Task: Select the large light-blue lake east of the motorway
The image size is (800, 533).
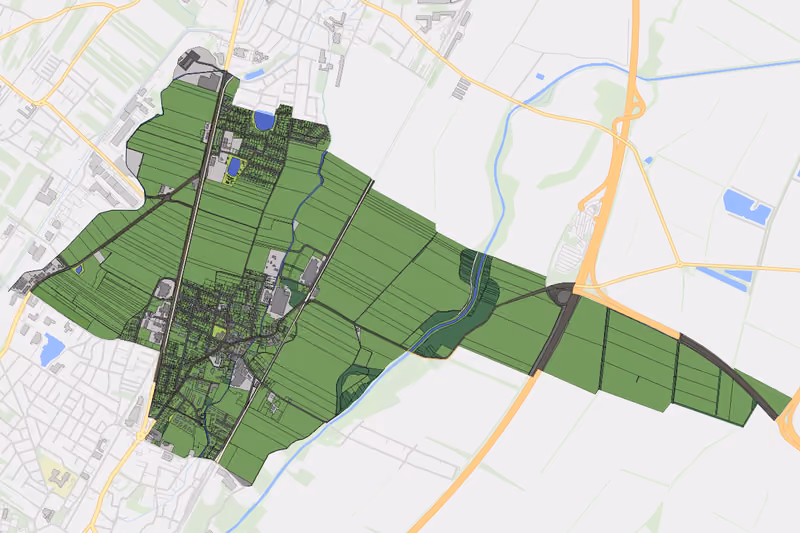Action: 747,207
